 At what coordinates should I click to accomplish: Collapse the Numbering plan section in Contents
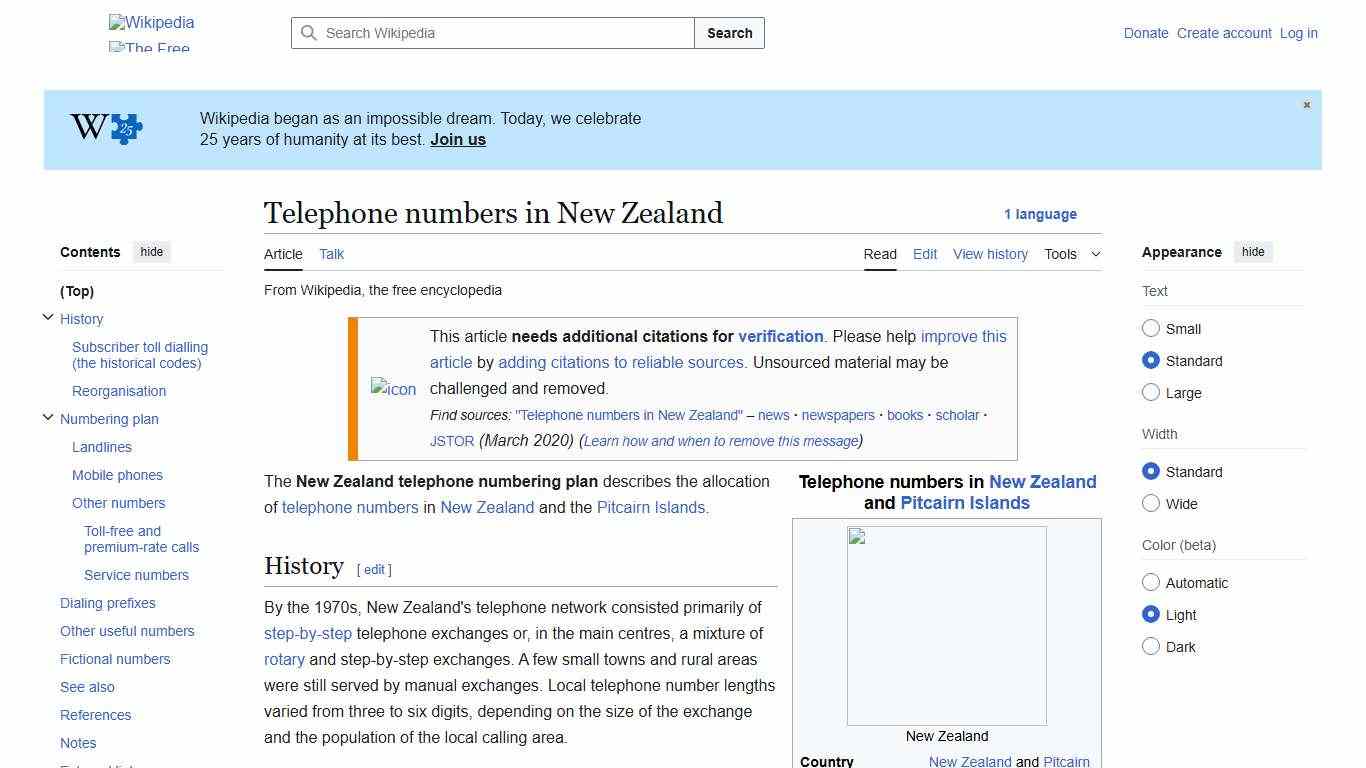pyautogui.click(x=48, y=417)
